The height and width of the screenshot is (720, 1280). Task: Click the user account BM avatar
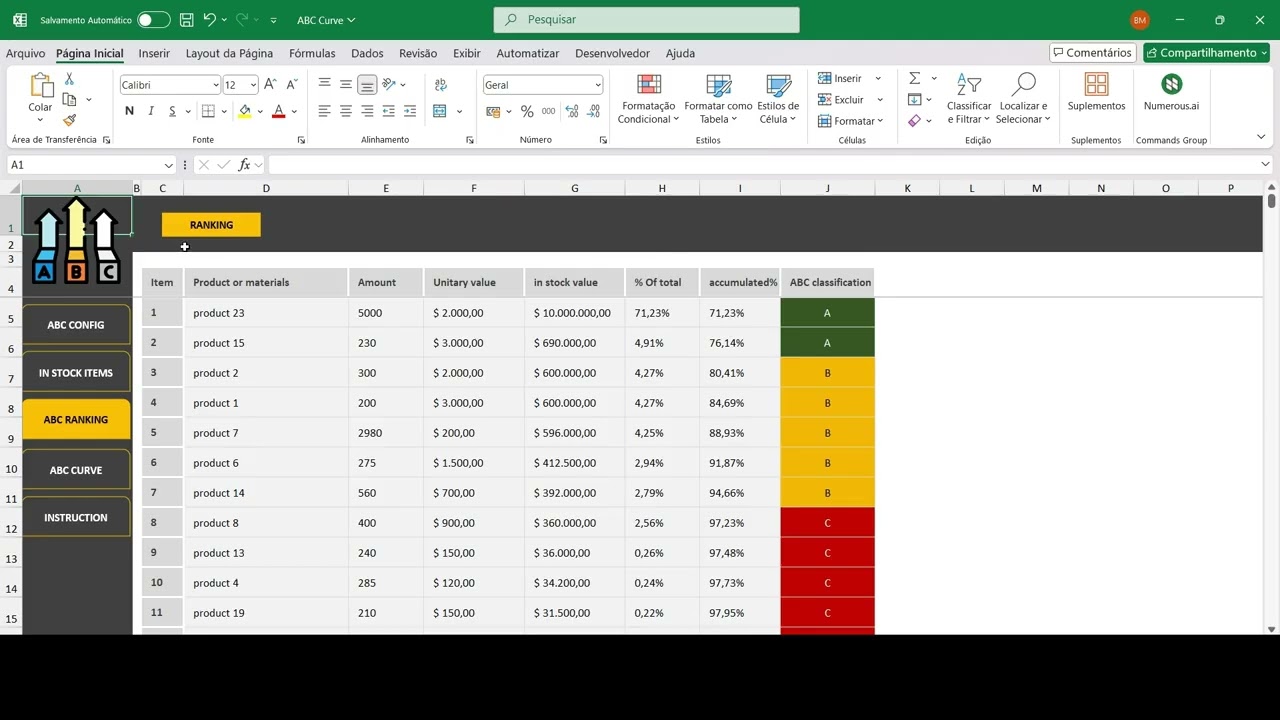[x=1140, y=20]
